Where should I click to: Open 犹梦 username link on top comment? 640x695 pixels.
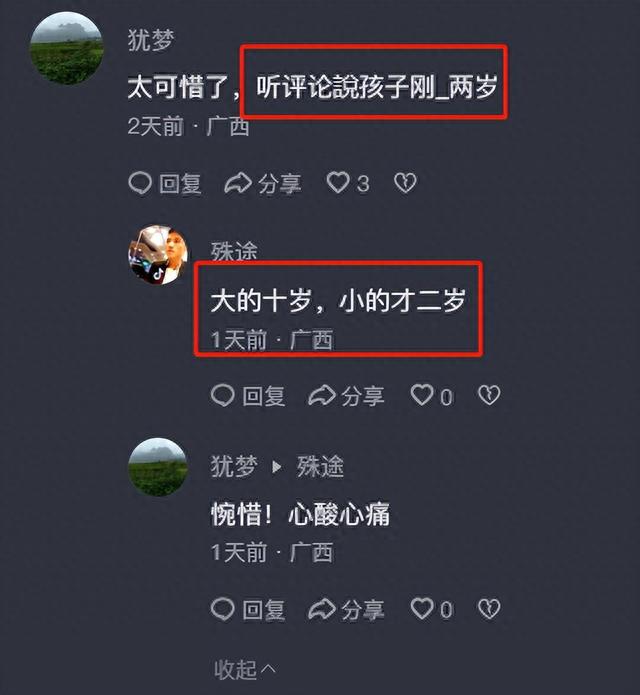click(151, 40)
